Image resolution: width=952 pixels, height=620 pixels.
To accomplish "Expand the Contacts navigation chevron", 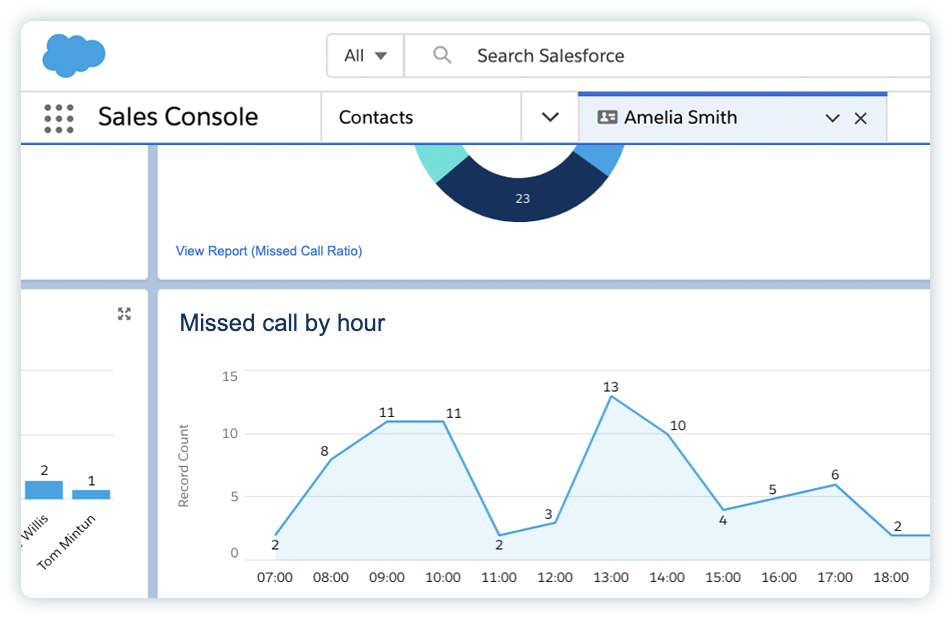I will [550, 117].
